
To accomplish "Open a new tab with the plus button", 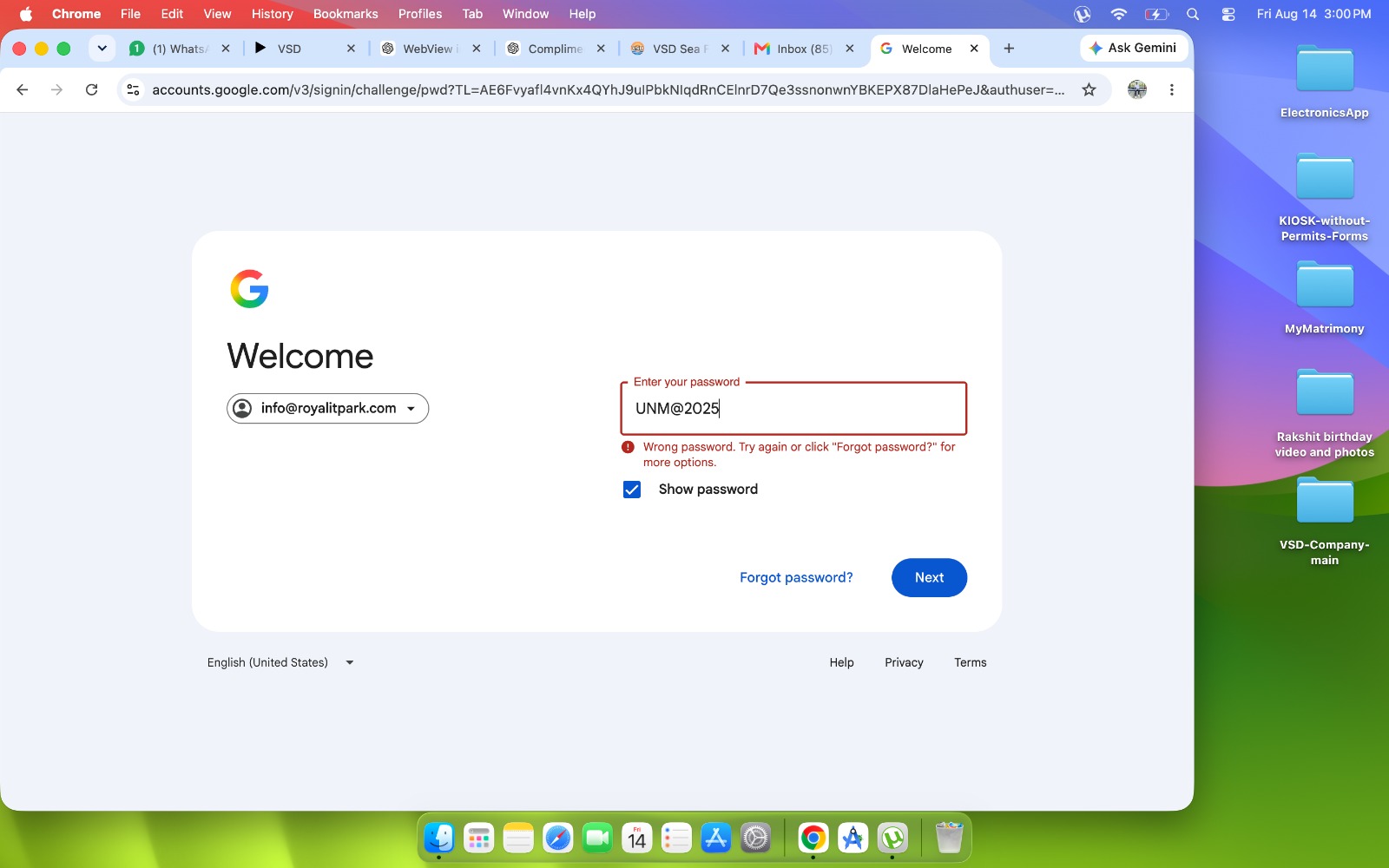I will point(1009,49).
